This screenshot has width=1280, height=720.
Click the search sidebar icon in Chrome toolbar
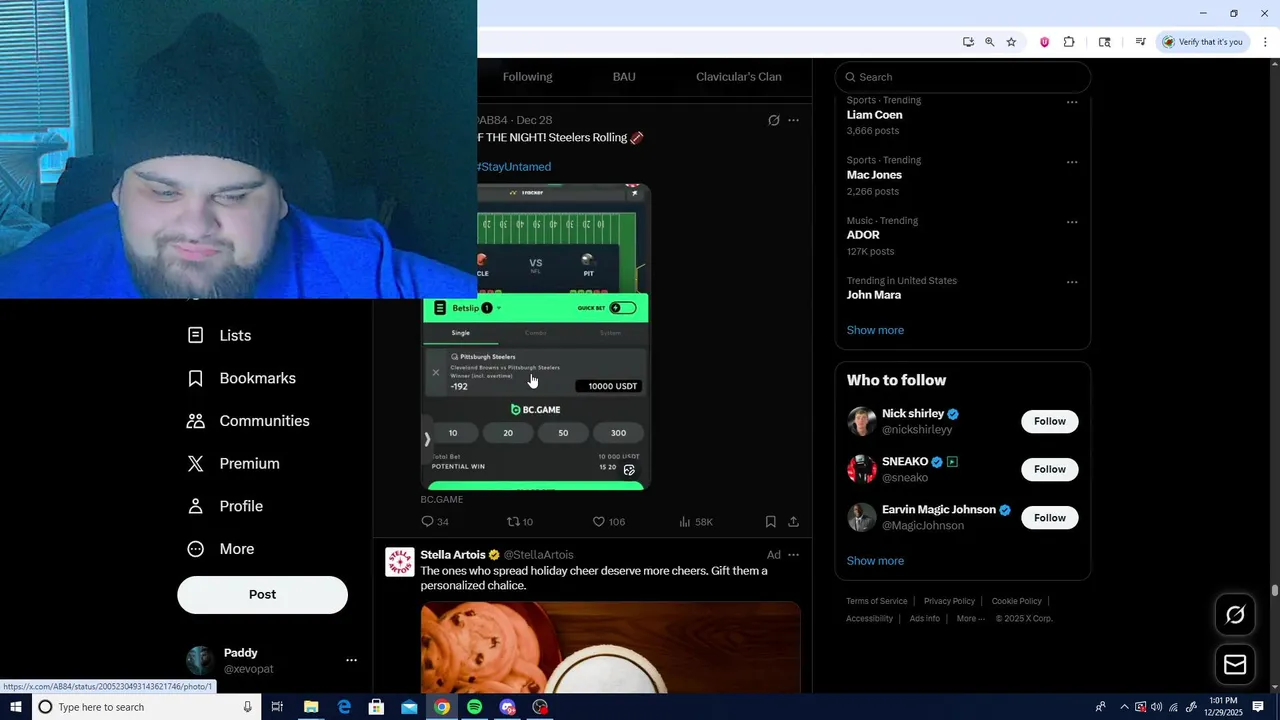(1104, 42)
